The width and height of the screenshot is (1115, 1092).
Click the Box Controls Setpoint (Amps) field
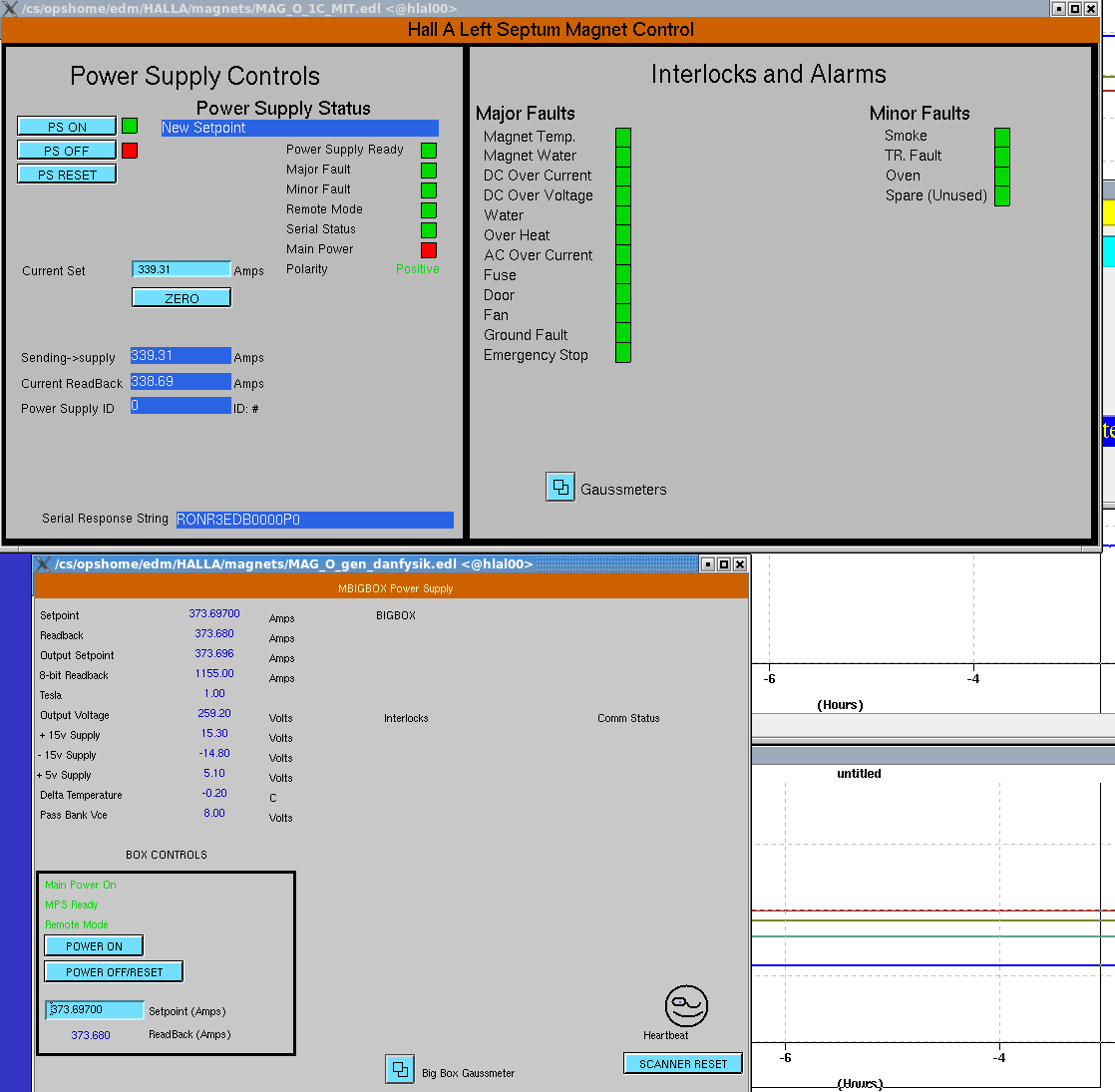95,1009
